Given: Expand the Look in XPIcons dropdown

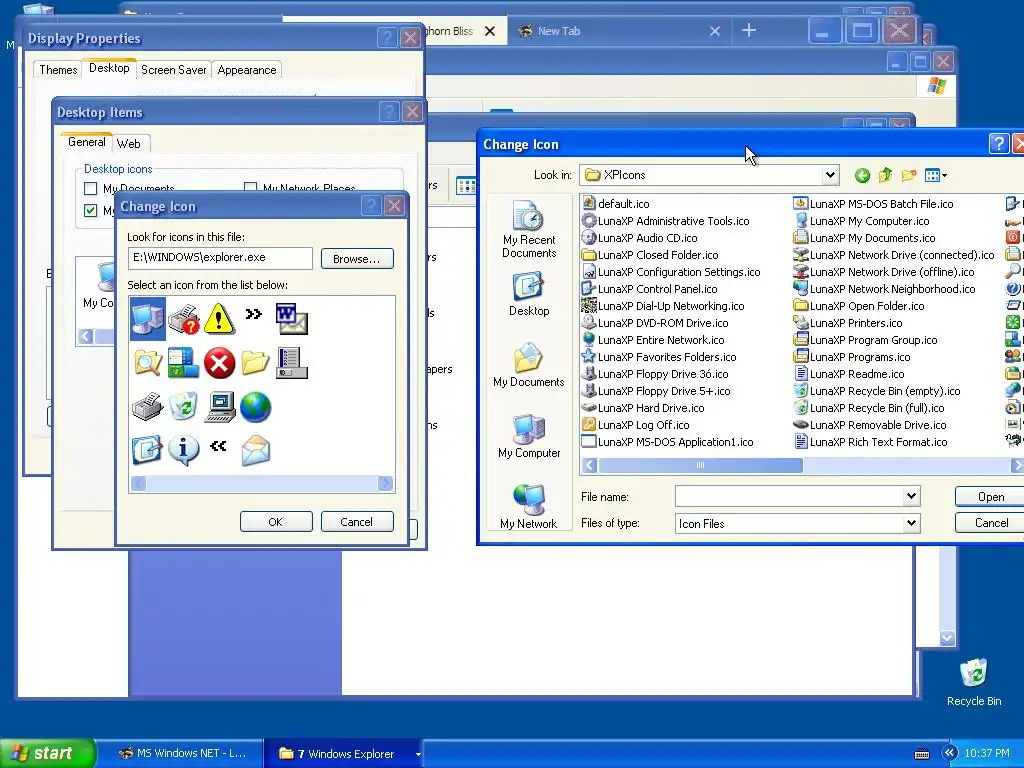Looking at the screenshot, I should click(829, 175).
